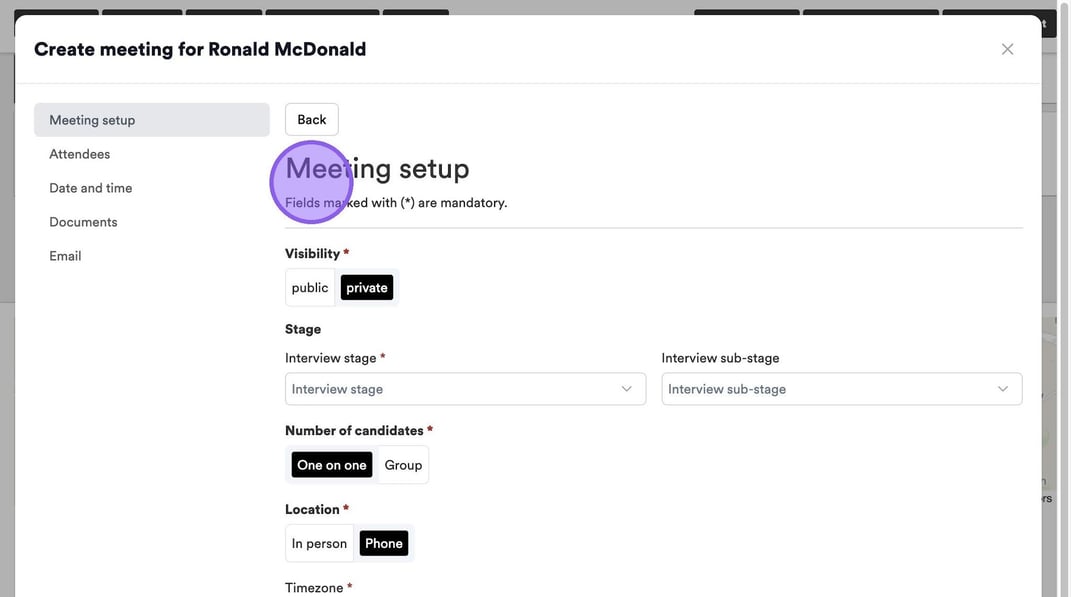
Task: Navigate to the Email section
Action: tap(65, 256)
